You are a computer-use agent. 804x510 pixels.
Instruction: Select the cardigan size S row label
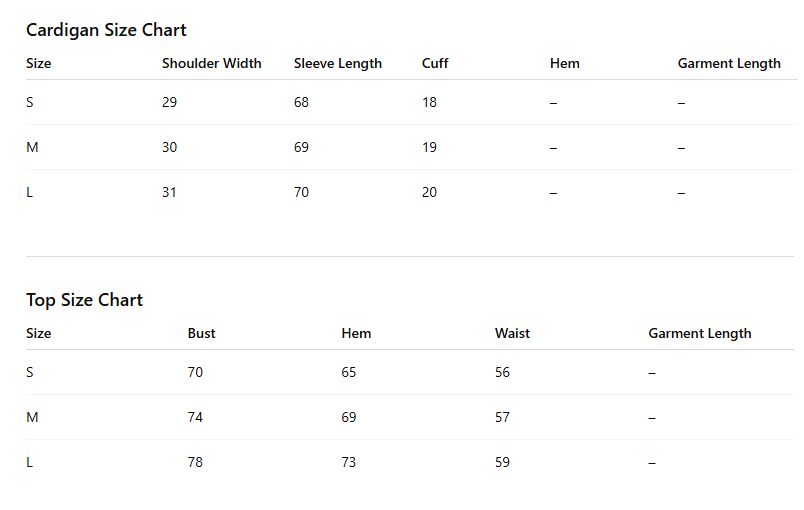(x=30, y=103)
